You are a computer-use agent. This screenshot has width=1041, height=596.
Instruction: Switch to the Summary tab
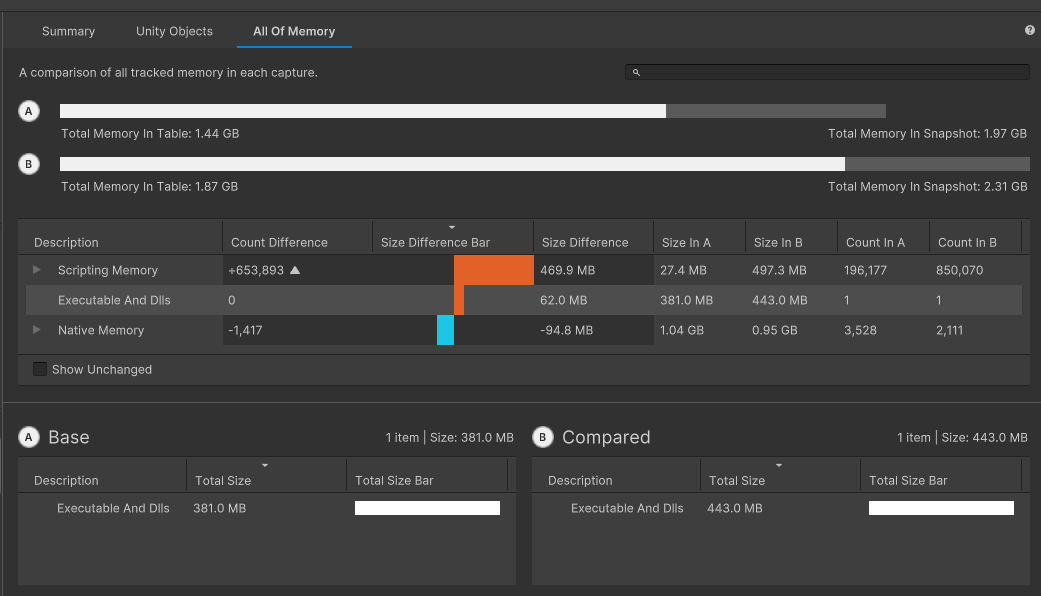[x=68, y=31]
